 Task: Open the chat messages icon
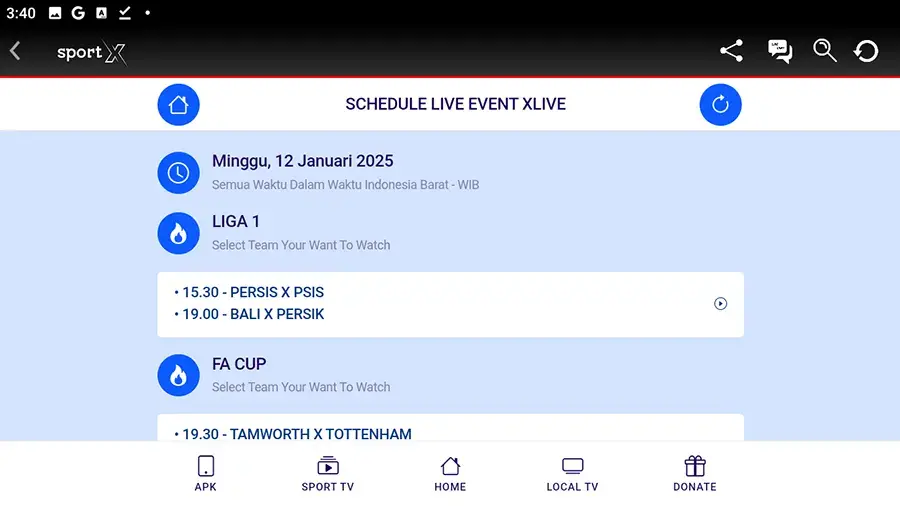click(779, 51)
